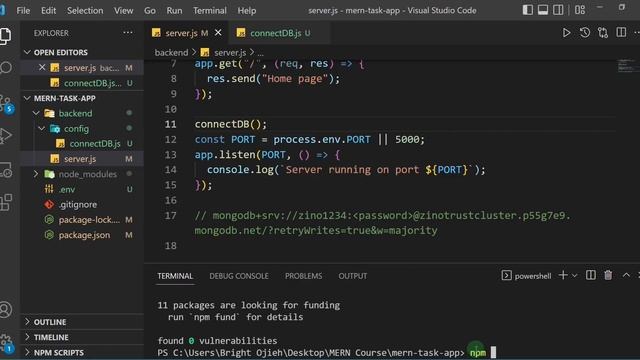Open Source Control view with badge
This screenshot has height=360, width=640.
(x=6, y=104)
